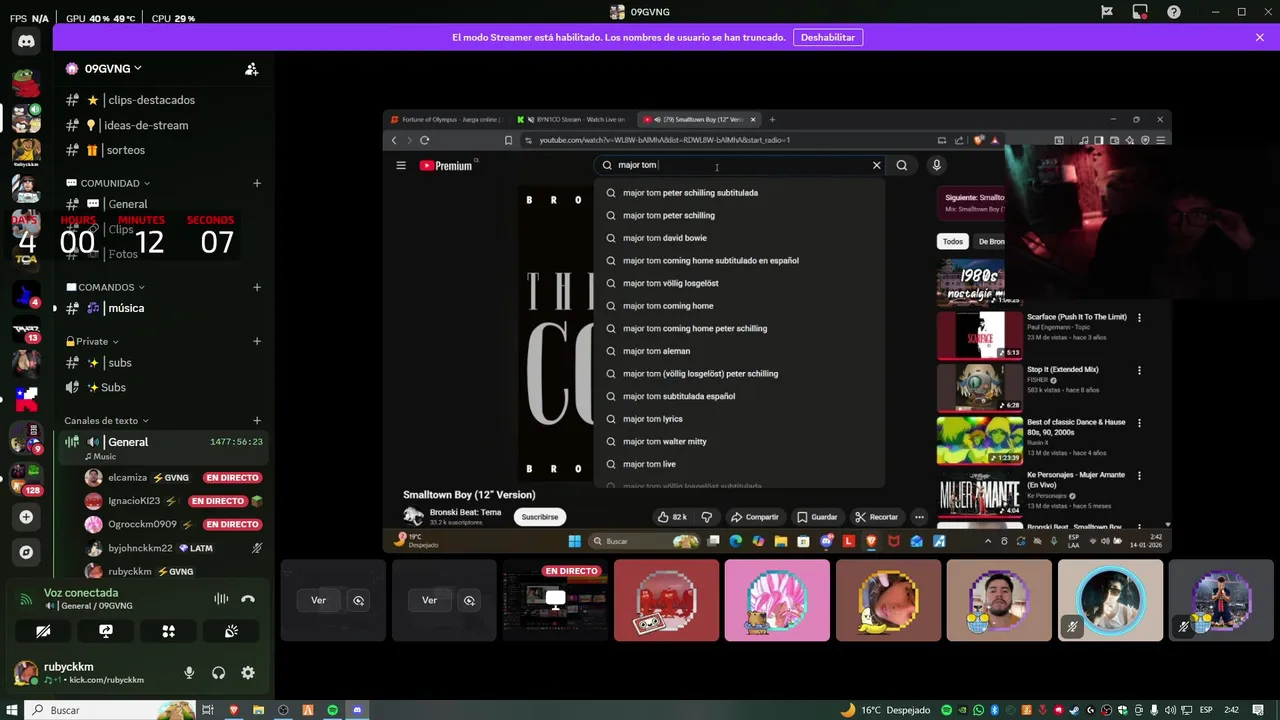1280x720 pixels.
Task: Click the Deshabilitar streamer mode button
Action: [828, 37]
